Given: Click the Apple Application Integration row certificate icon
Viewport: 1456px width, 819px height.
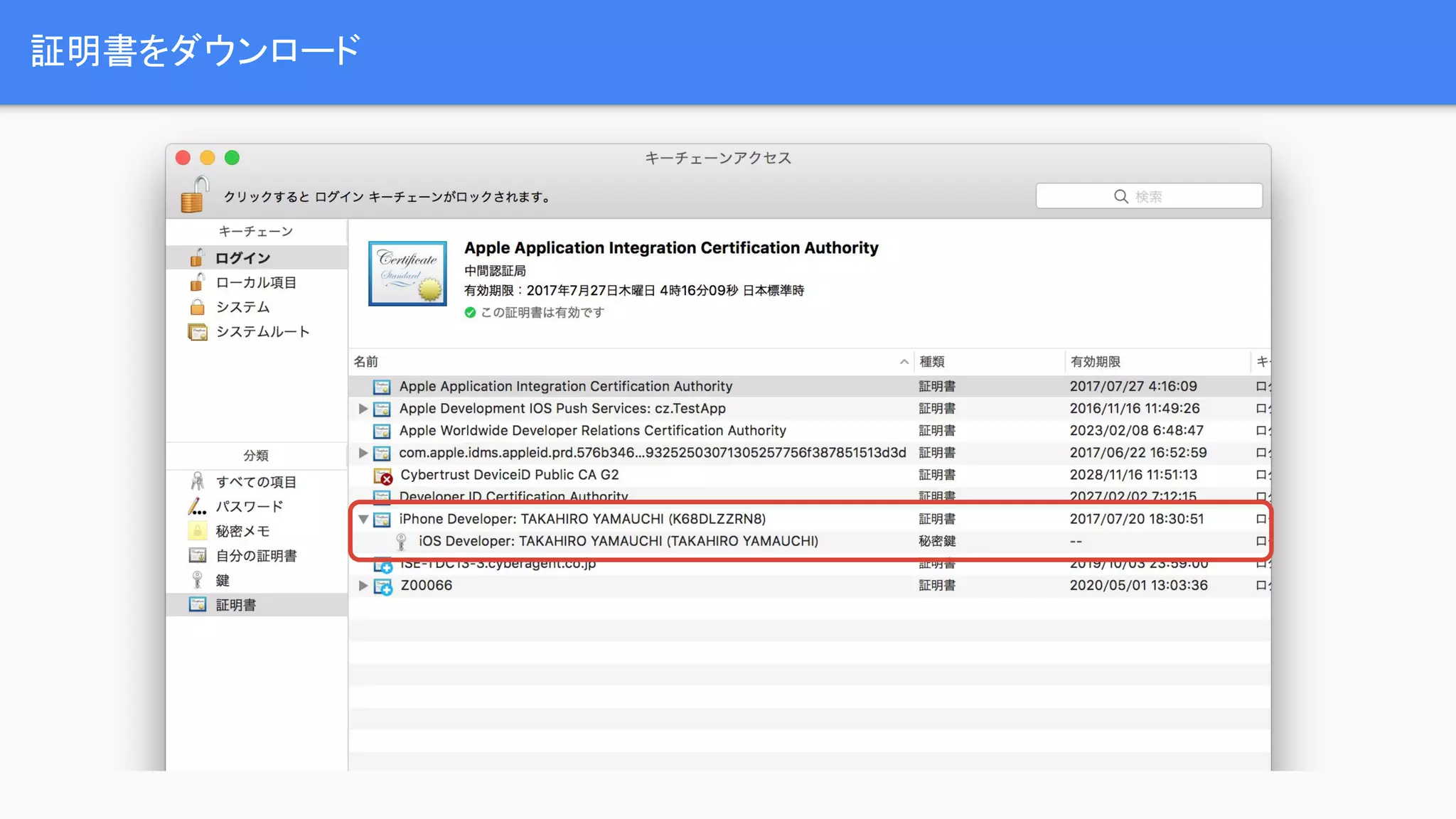Looking at the screenshot, I should [x=382, y=387].
